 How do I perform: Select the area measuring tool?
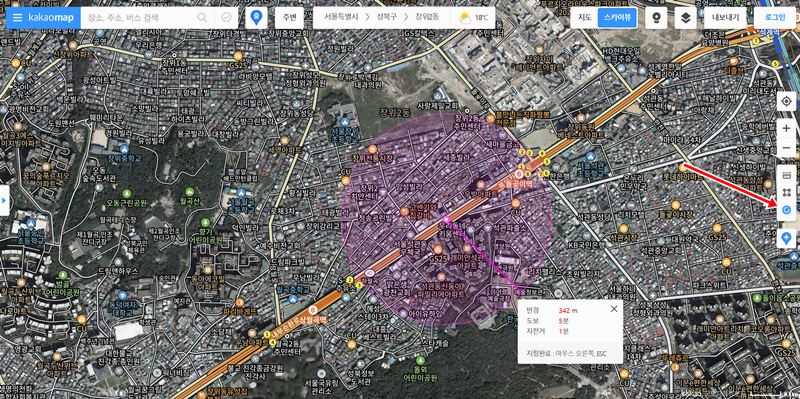click(x=786, y=192)
